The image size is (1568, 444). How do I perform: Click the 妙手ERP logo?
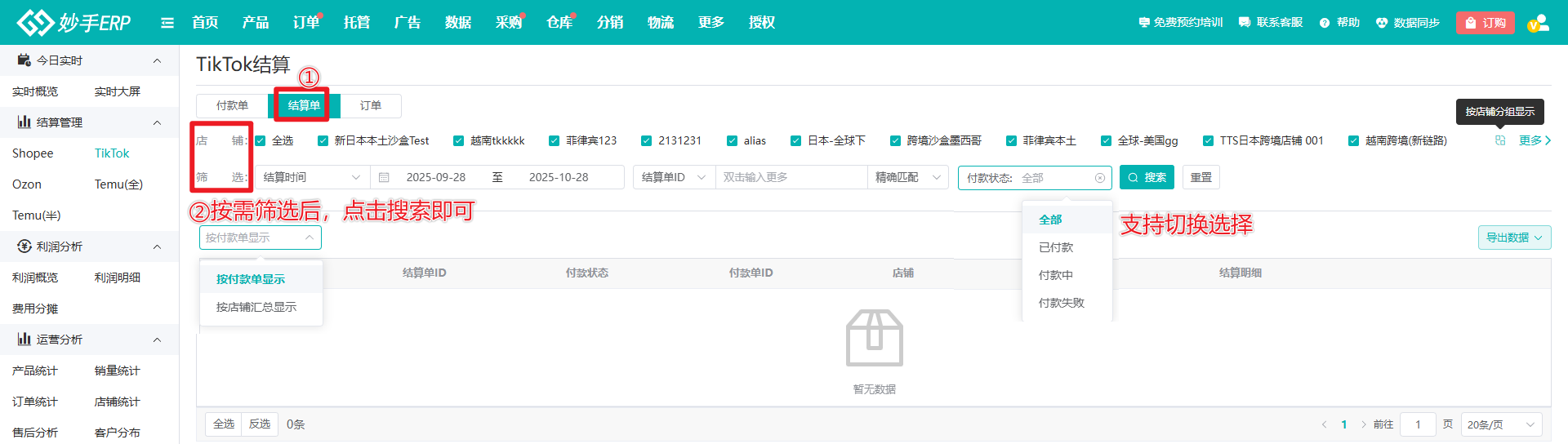tap(74, 22)
